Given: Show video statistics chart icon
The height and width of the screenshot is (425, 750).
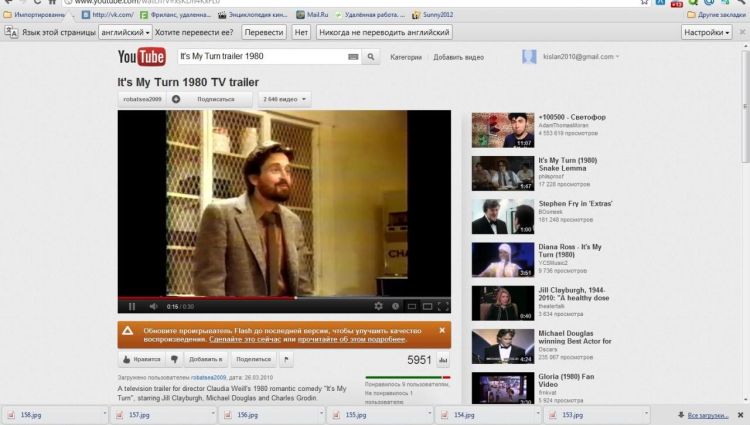Looking at the screenshot, I should tap(443, 359).
